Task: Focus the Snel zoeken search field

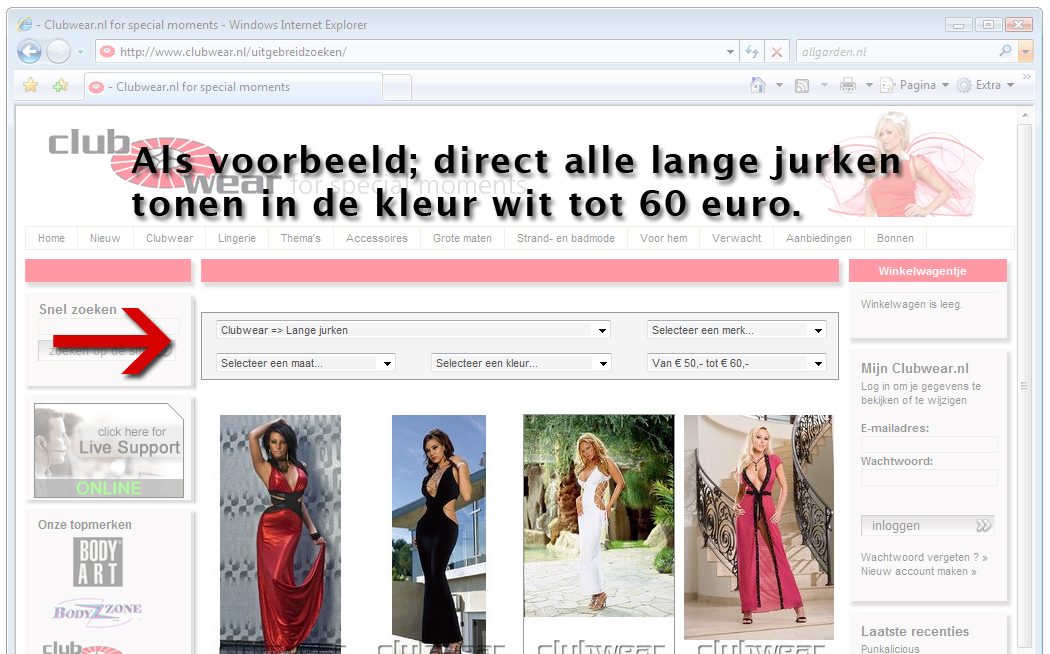Action: pos(108,327)
